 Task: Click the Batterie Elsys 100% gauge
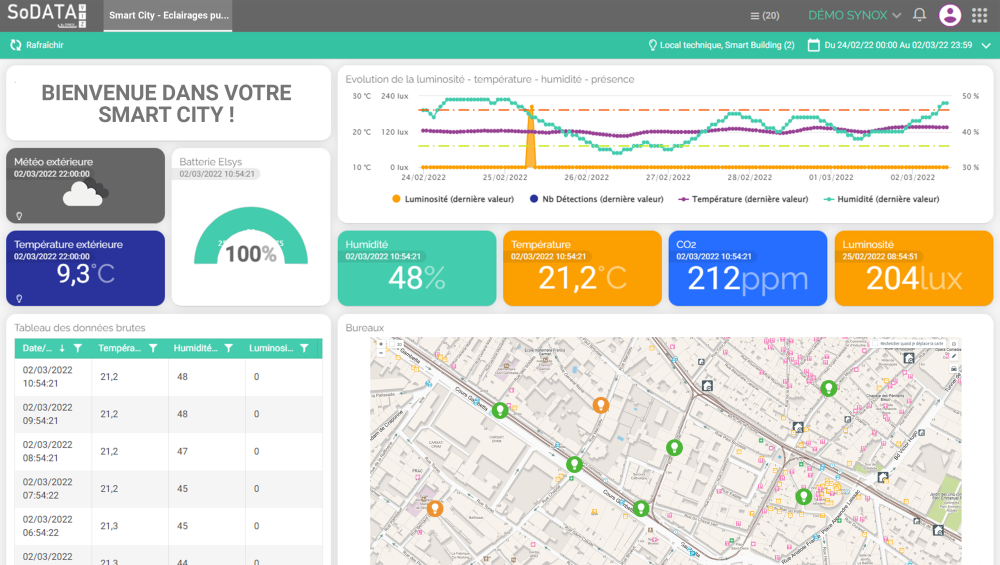[251, 237]
